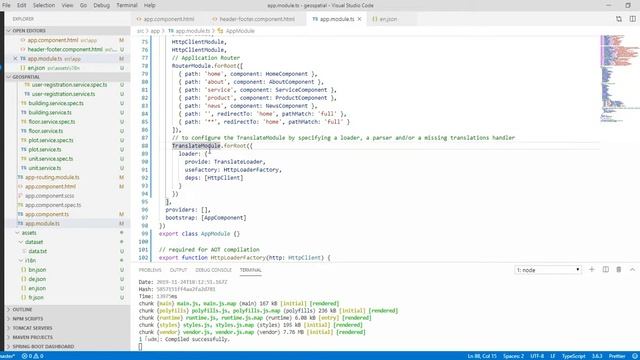This screenshot has height=360, width=640.
Task: Expand the Spring-Boot Dashboard section
Action: pyautogui.click(x=68, y=347)
